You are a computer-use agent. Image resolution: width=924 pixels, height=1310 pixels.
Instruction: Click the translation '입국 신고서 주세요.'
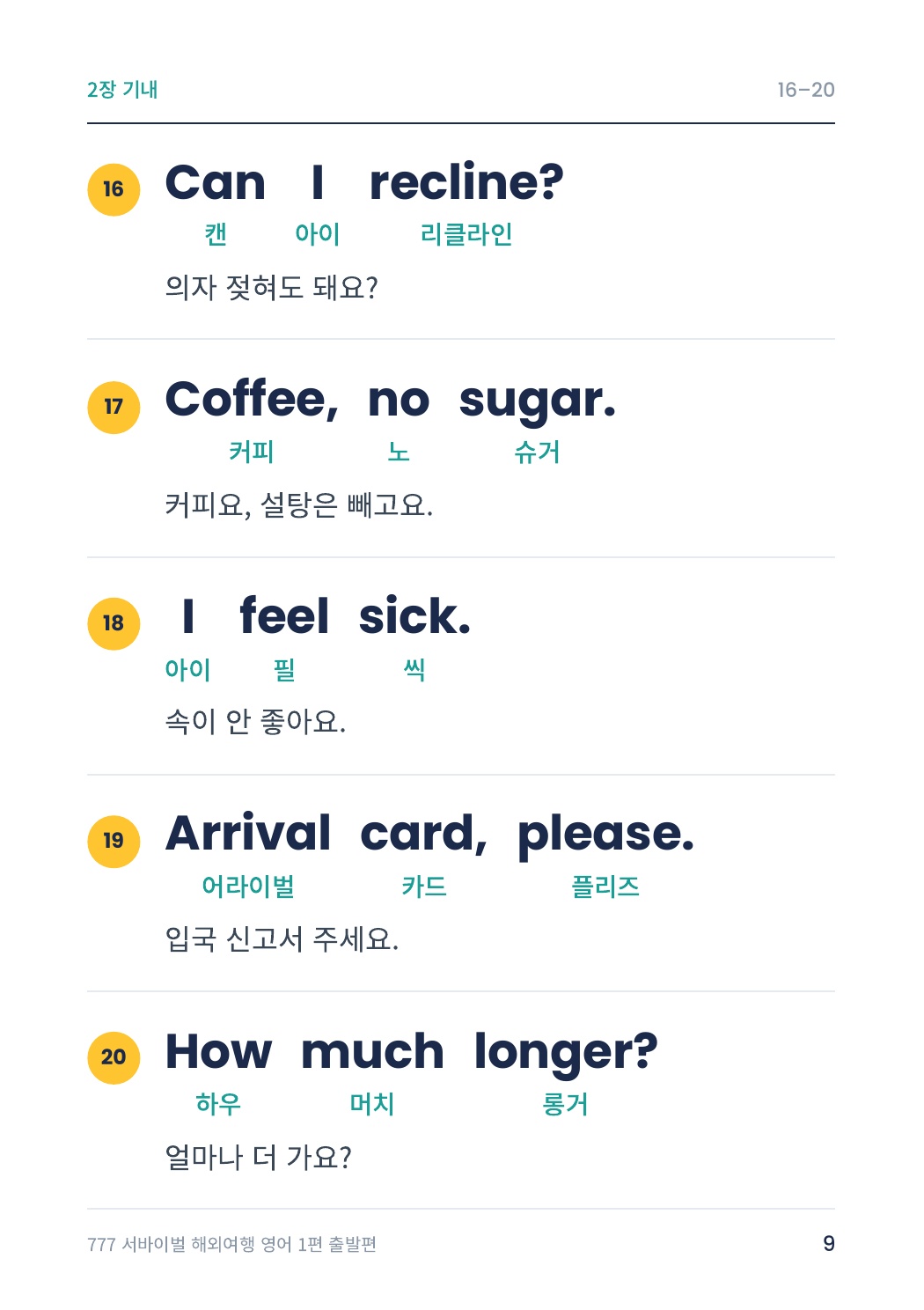tap(282, 939)
